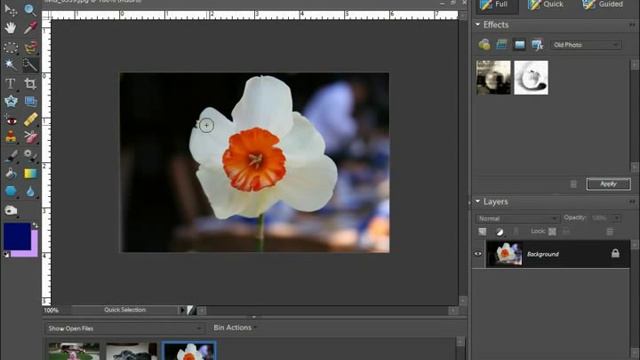Switch to the Quick edit tab
640x360 pixels.
(x=546, y=4)
